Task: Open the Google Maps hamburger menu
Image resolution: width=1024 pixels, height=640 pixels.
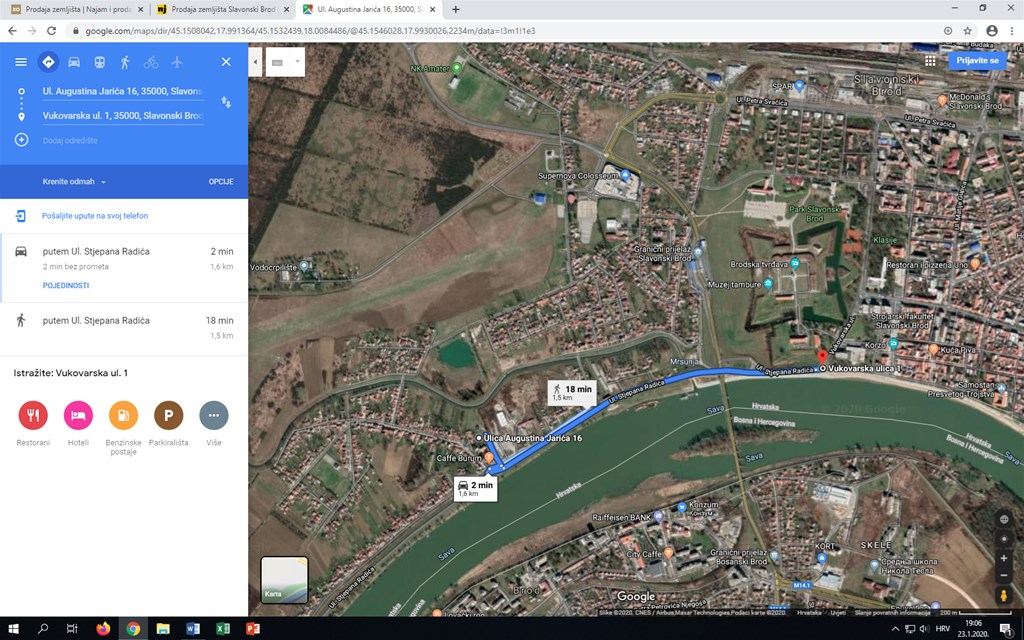Action: [21, 62]
